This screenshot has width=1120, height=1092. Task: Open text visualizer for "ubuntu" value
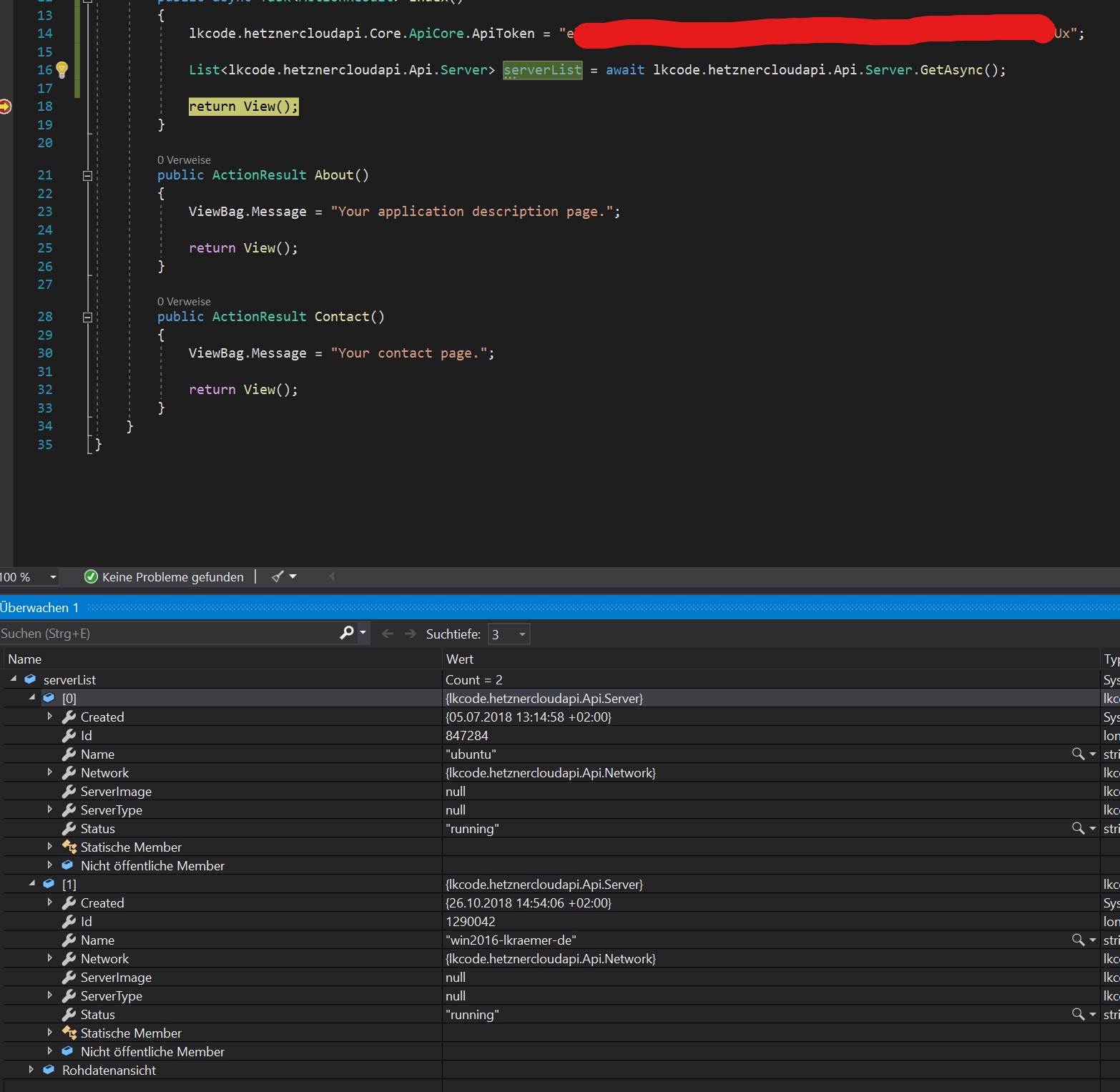coord(1079,754)
